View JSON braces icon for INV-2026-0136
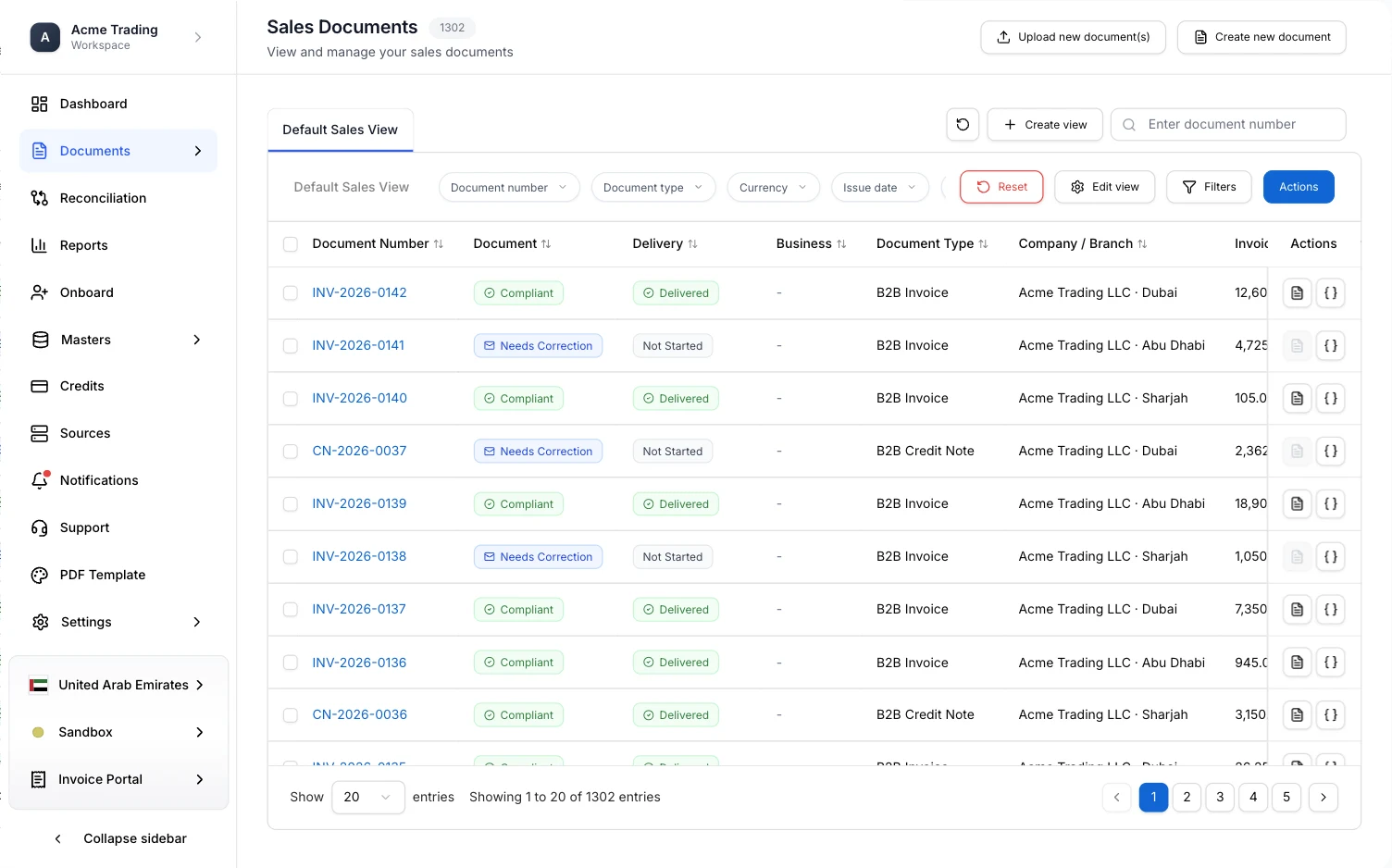 coord(1330,663)
